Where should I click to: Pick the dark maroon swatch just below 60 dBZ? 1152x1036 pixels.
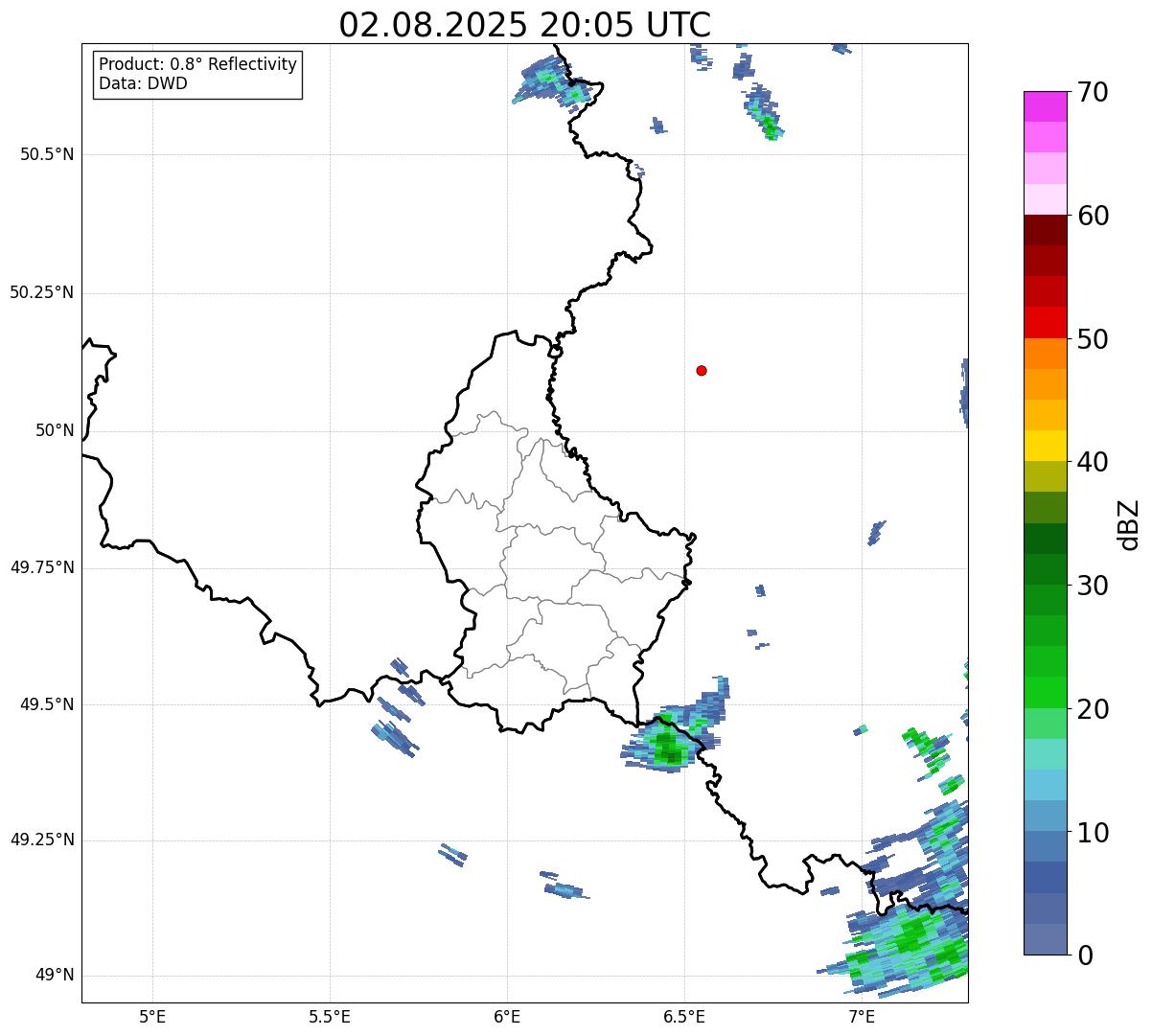(x=1046, y=230)
